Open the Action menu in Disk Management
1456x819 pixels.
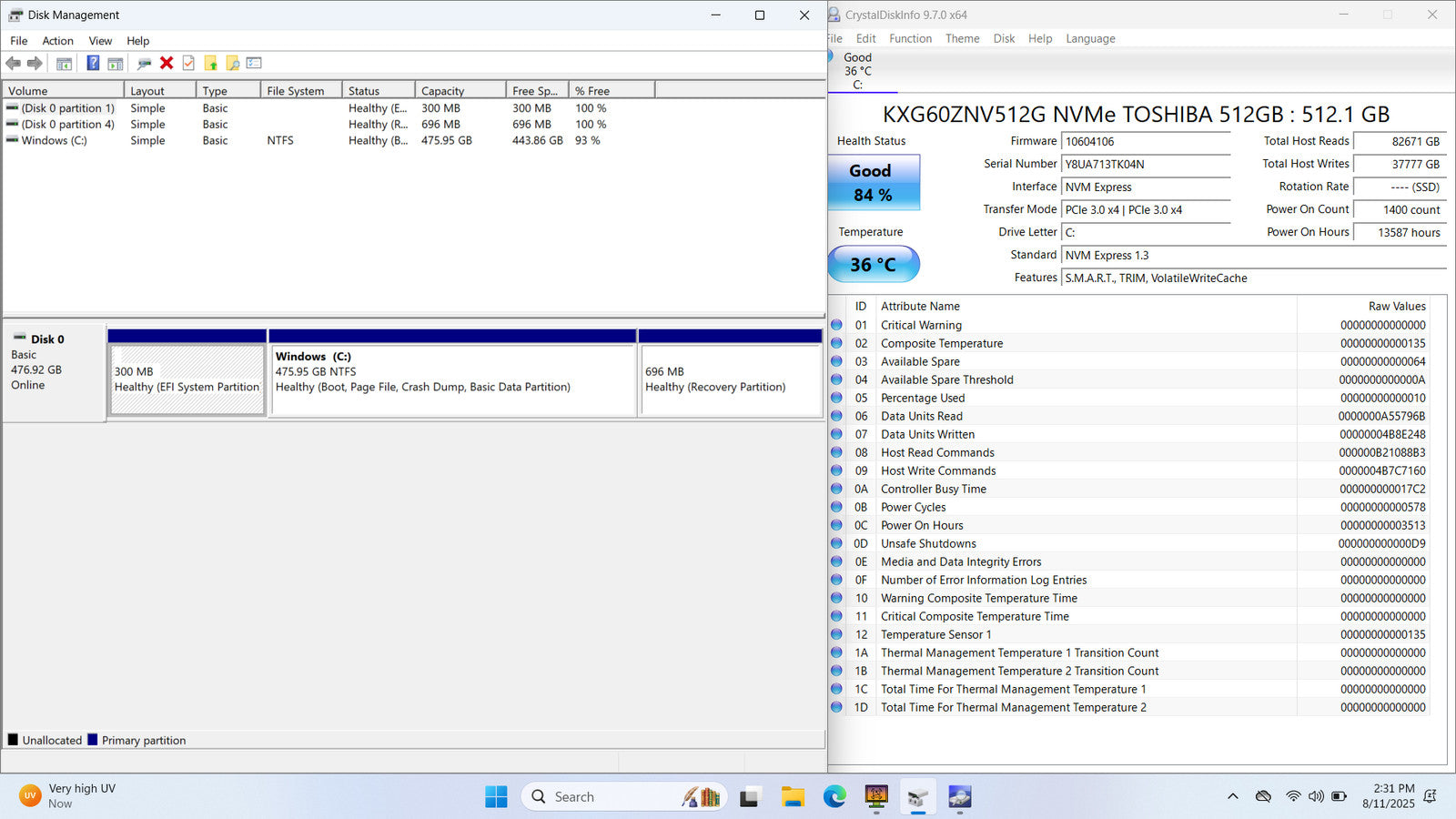[57, 41]
